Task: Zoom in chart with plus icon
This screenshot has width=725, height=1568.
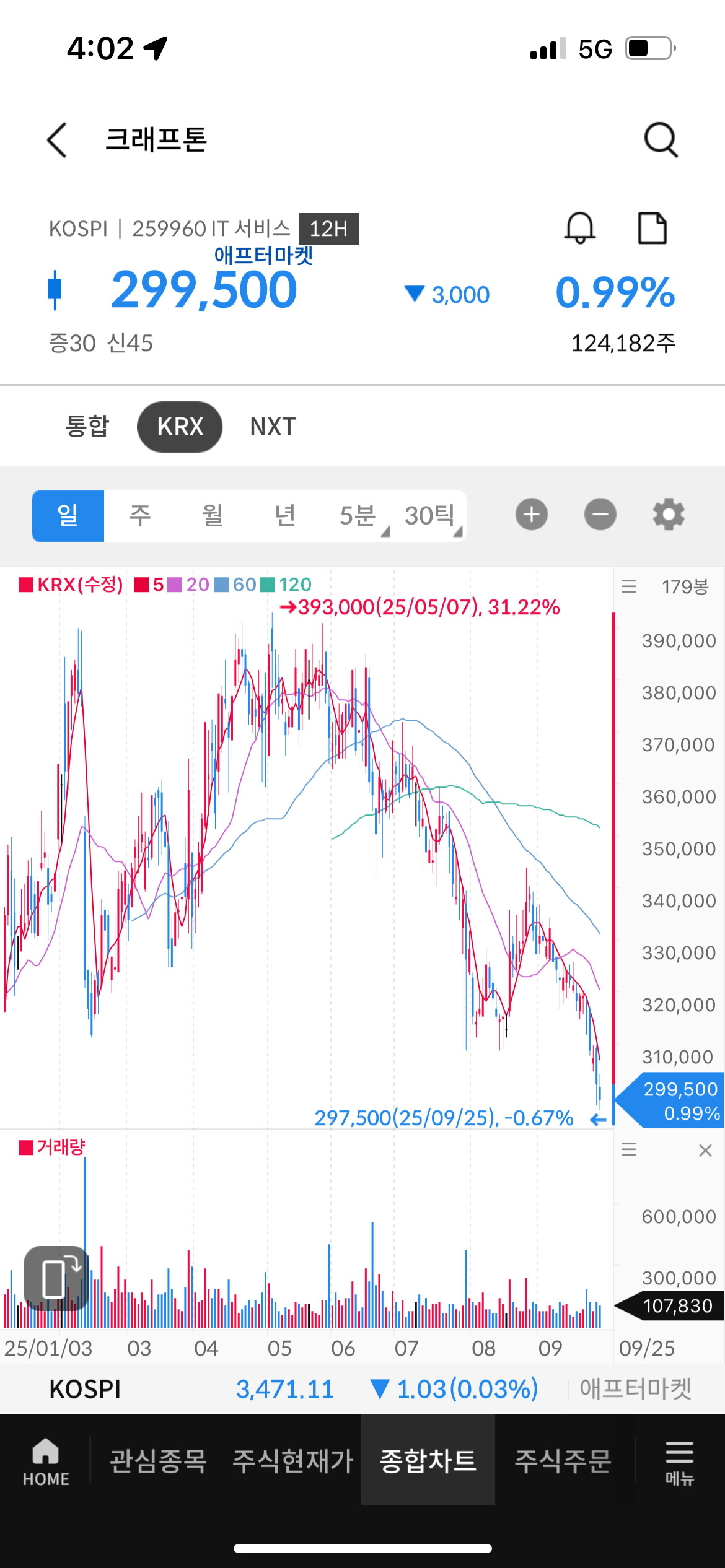Action: click(x=532, y=515)
